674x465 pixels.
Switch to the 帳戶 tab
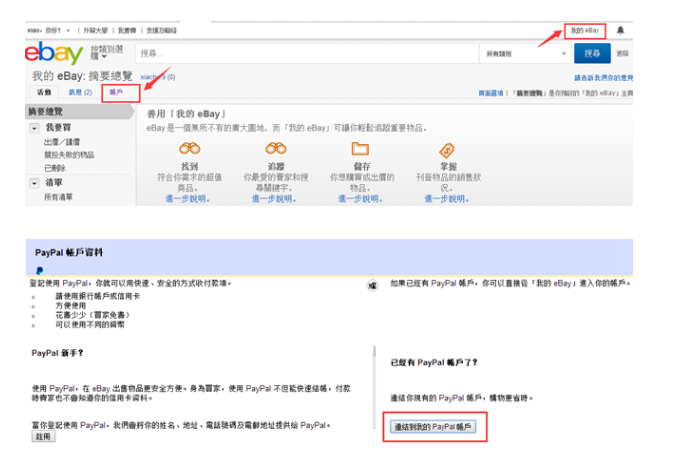pyautogui.click(x=116, y=92)
